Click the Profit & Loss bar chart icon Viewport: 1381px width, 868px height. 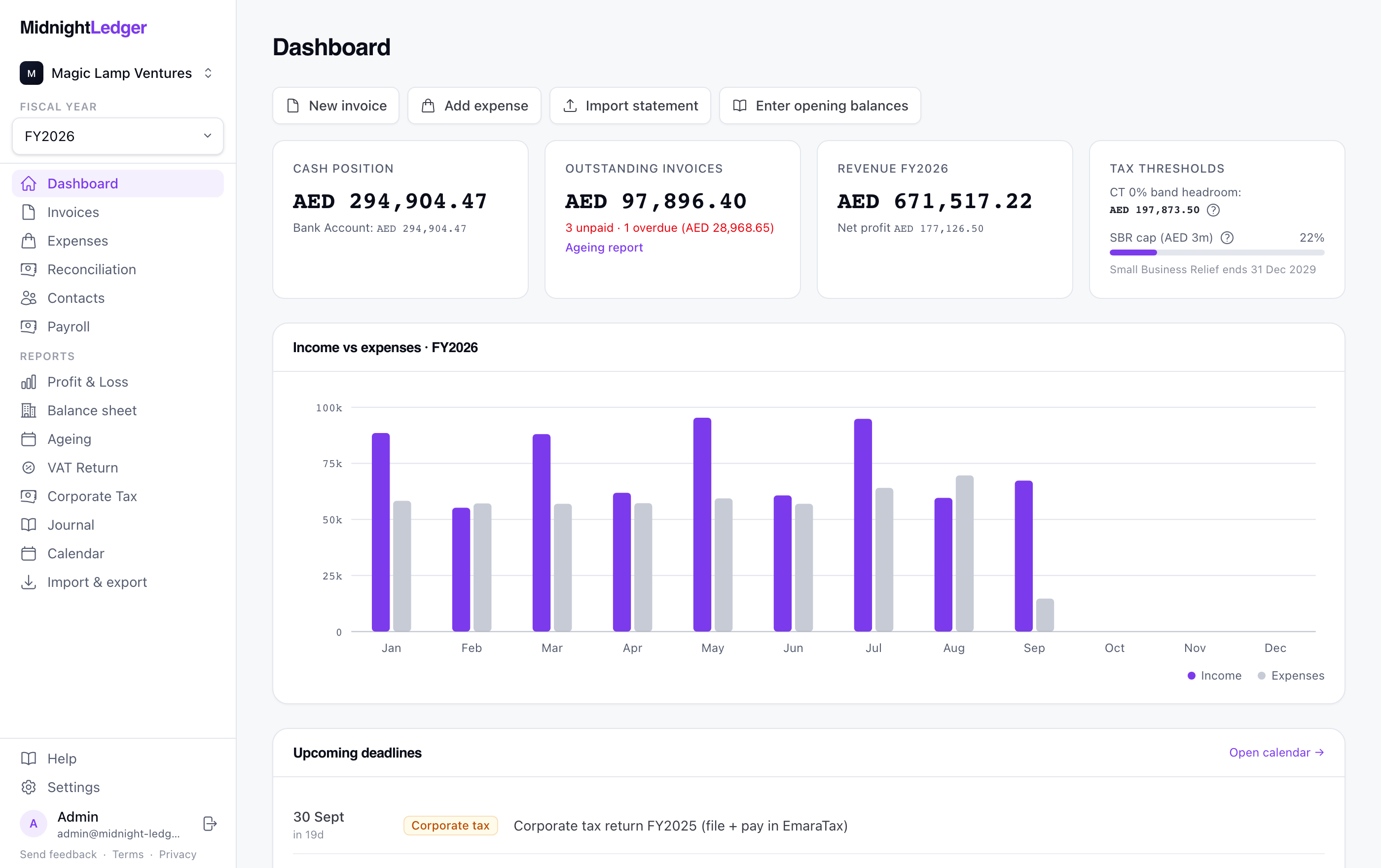(x=29, y=382)
